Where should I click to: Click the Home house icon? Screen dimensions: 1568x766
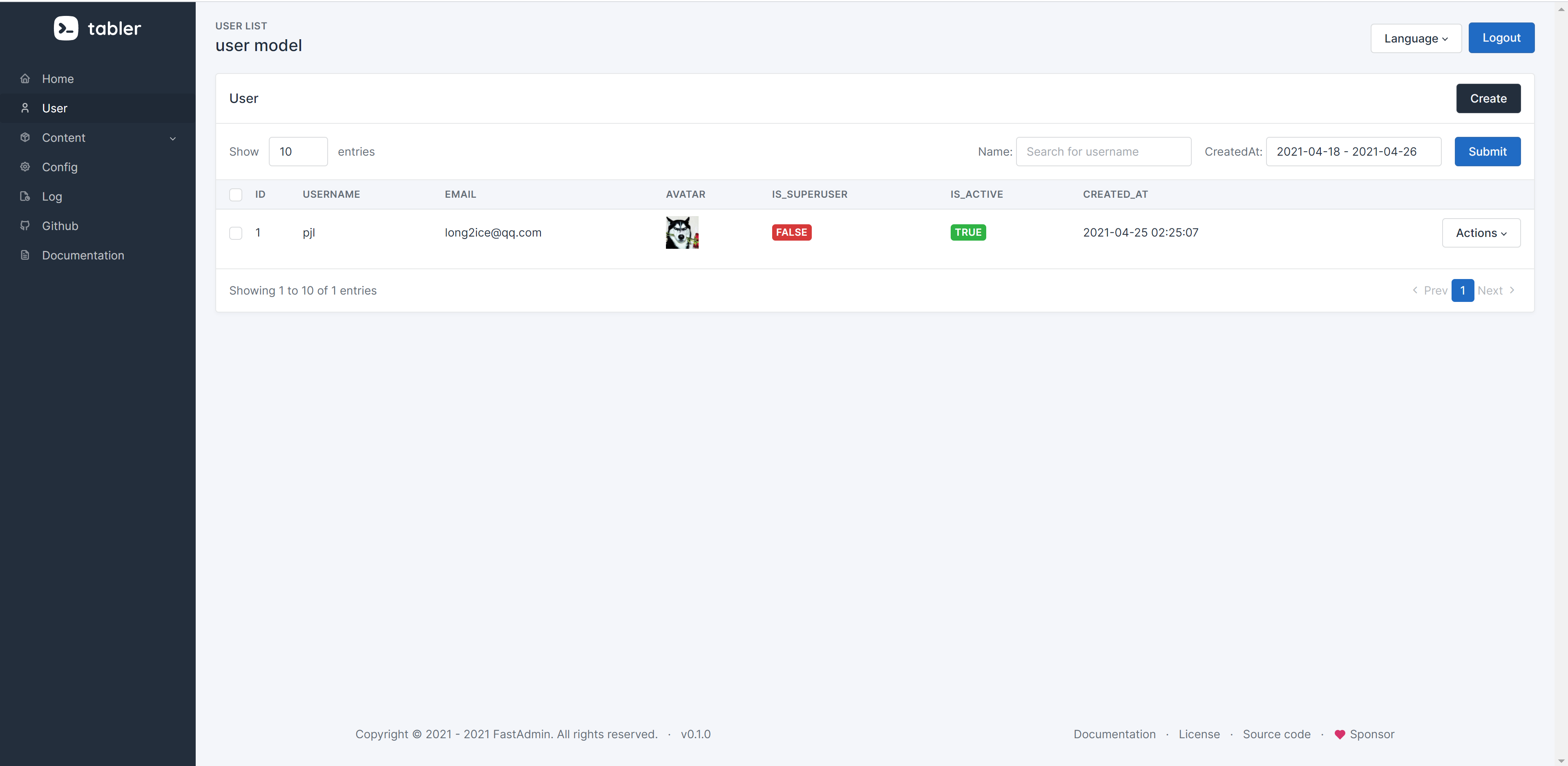pos(25,78)
